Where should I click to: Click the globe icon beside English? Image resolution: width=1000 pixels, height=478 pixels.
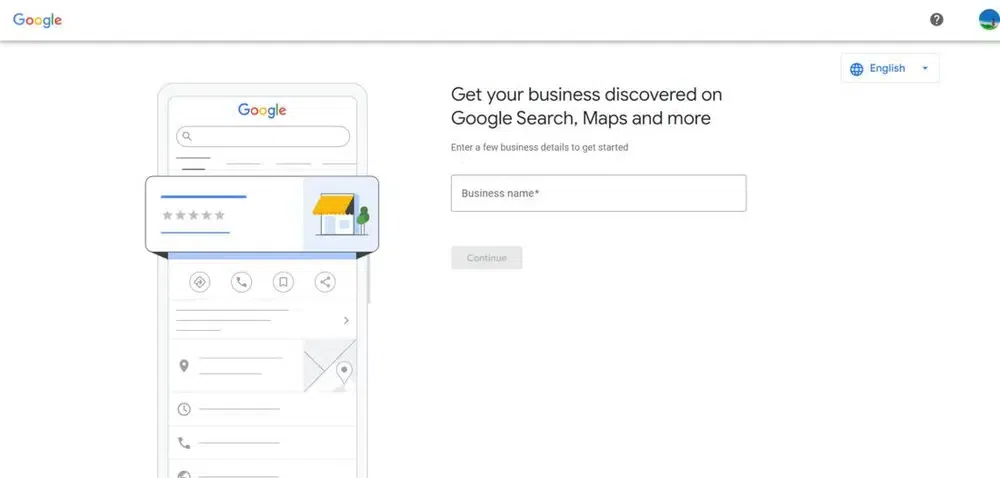tap(857, 69)
